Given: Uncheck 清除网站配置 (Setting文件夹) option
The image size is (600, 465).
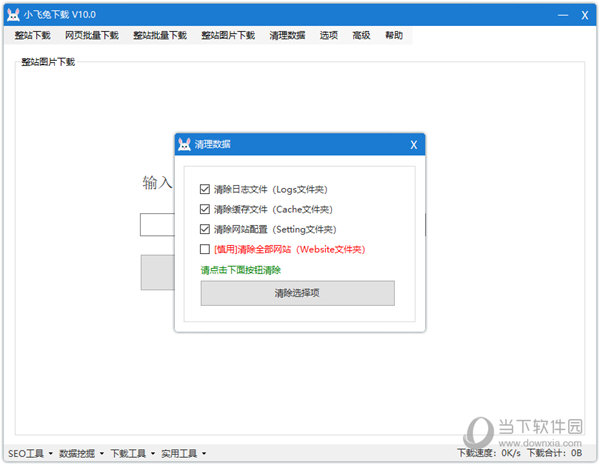Looking at the screenshot, I should [x=205, y=229].
